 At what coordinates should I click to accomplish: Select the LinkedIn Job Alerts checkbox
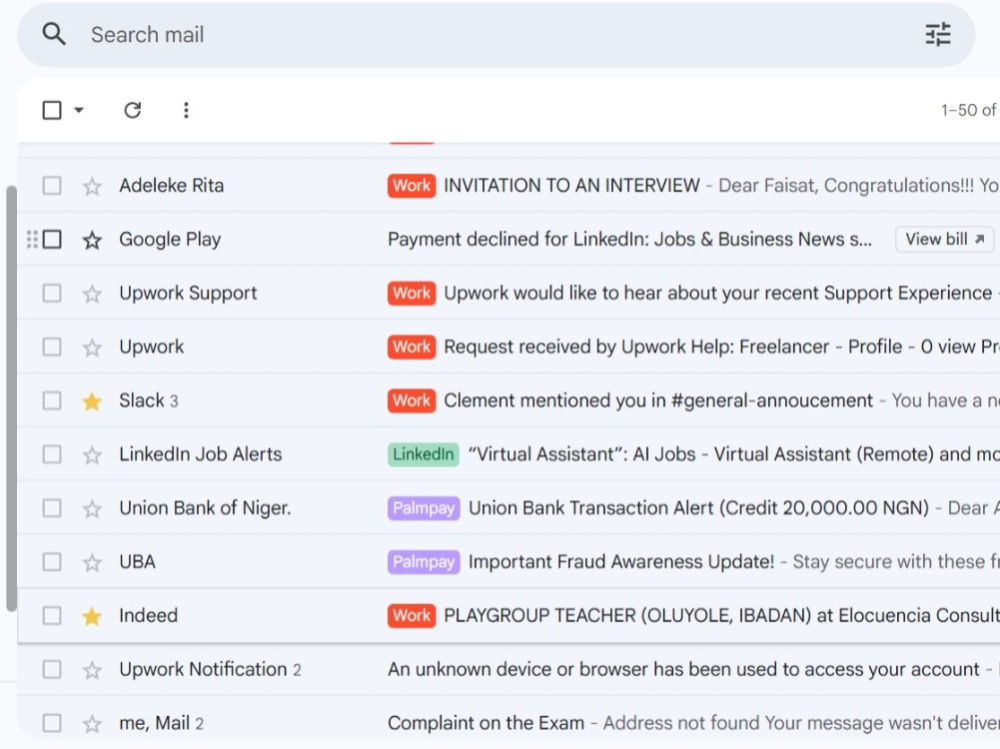pos(52,454)
